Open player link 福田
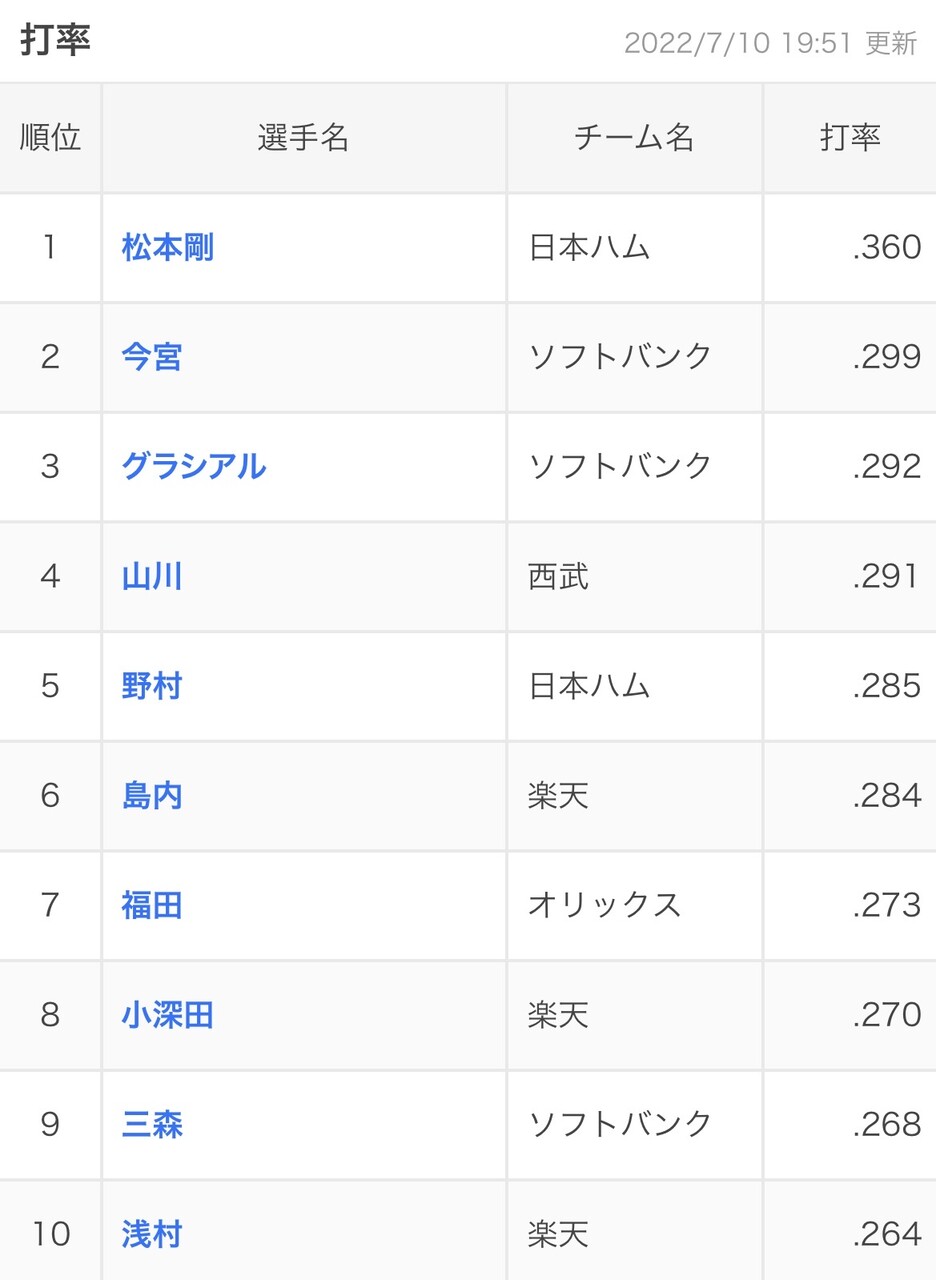 (x=152, y=907)
